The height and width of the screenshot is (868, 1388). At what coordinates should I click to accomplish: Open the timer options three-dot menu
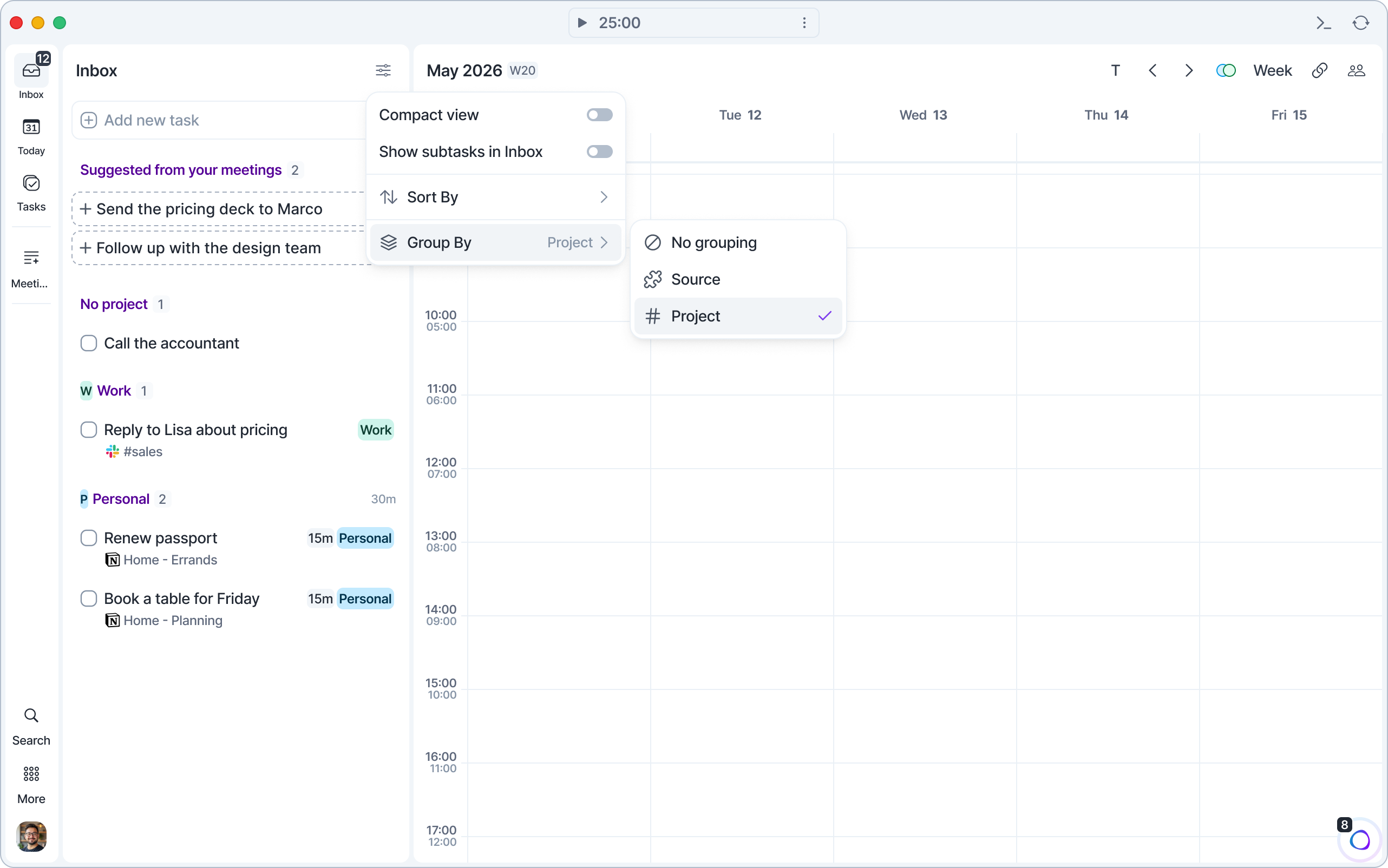(804, 22)
